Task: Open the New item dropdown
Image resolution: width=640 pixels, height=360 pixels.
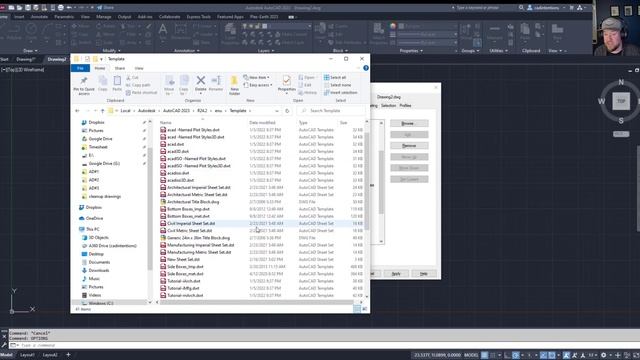Action: pyautogui.click(x=256, y=77)
